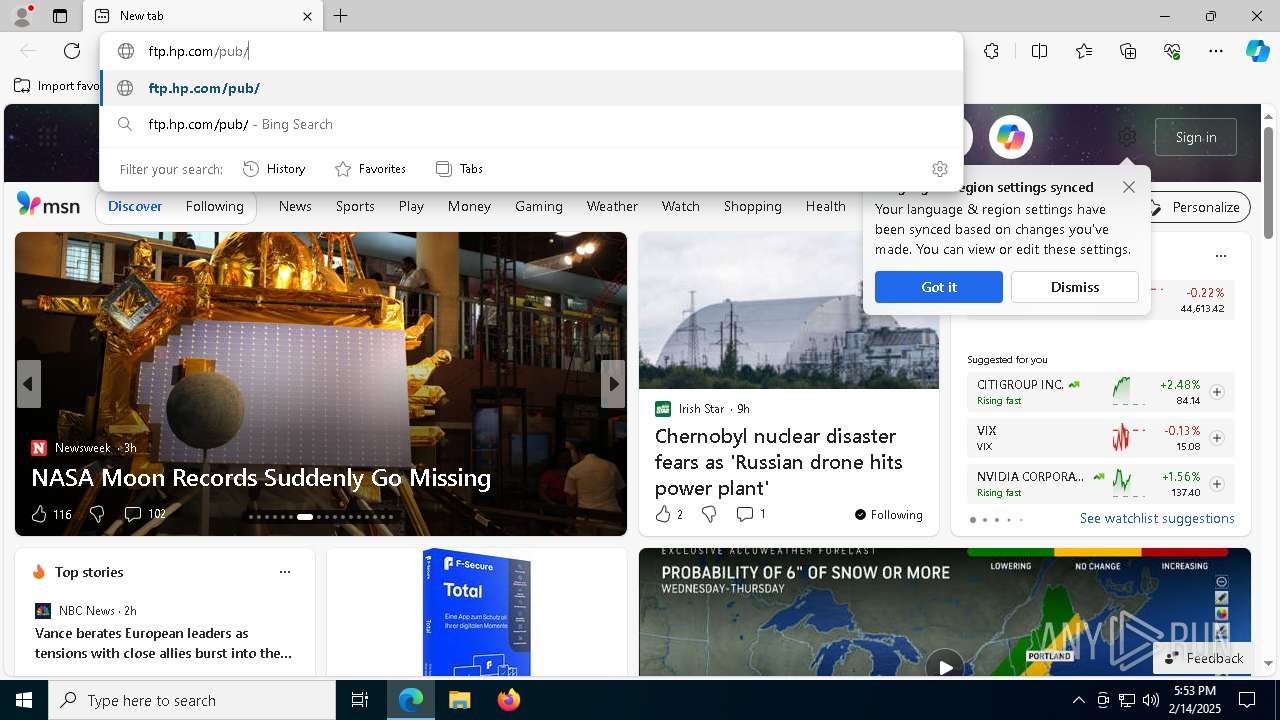The height and width of the screenshot is (720, 1280).
Task: Dislike the NASA story thumbs down
Action: (97, 514)
